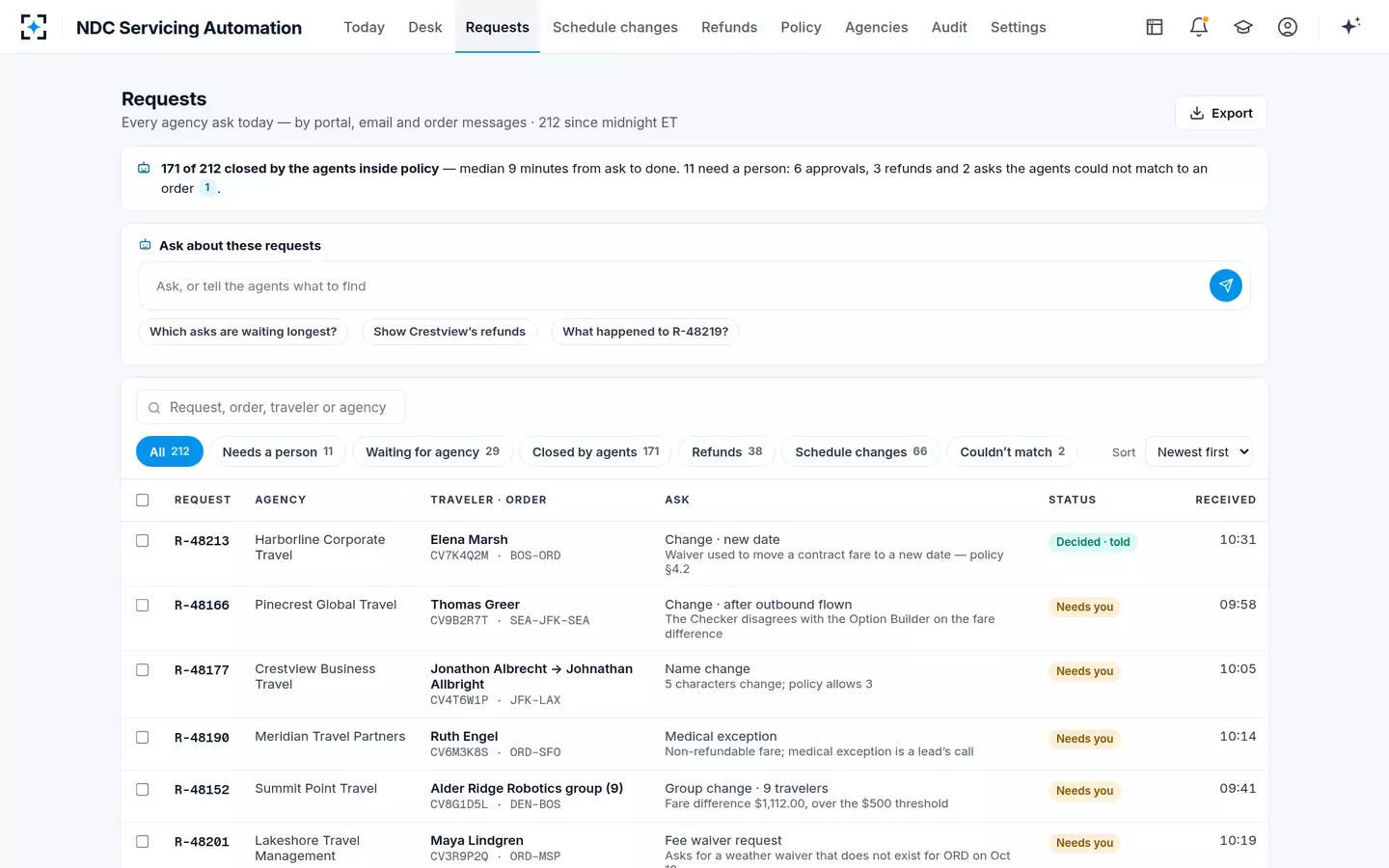
Task: Go to the Schedule changes tab in the top navigation
Action: 615,27
